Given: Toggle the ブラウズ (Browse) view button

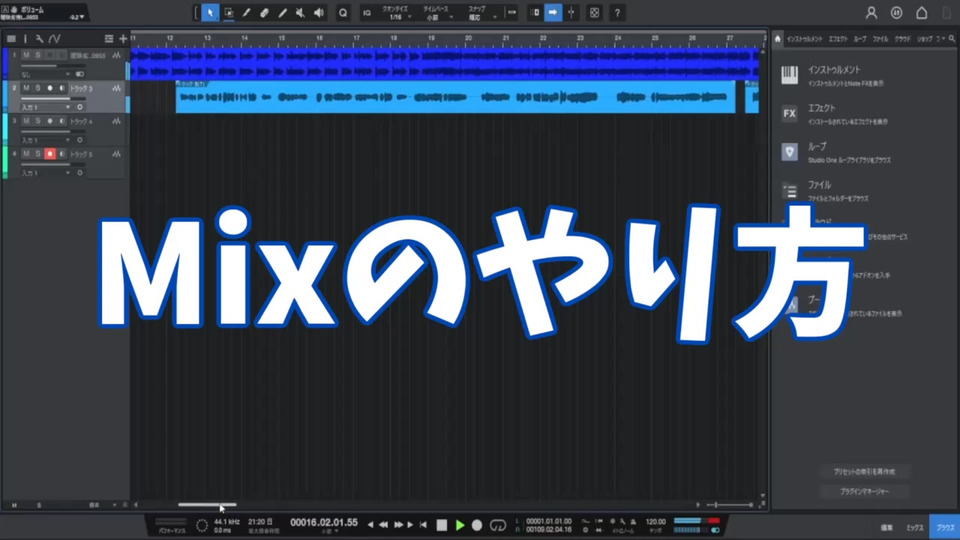Looking at the screenshot, I should tap(945, 527).
